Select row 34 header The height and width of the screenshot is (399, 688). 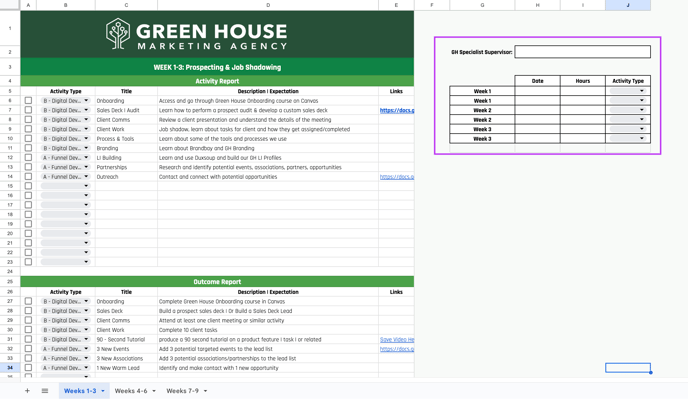coord(10,368)
